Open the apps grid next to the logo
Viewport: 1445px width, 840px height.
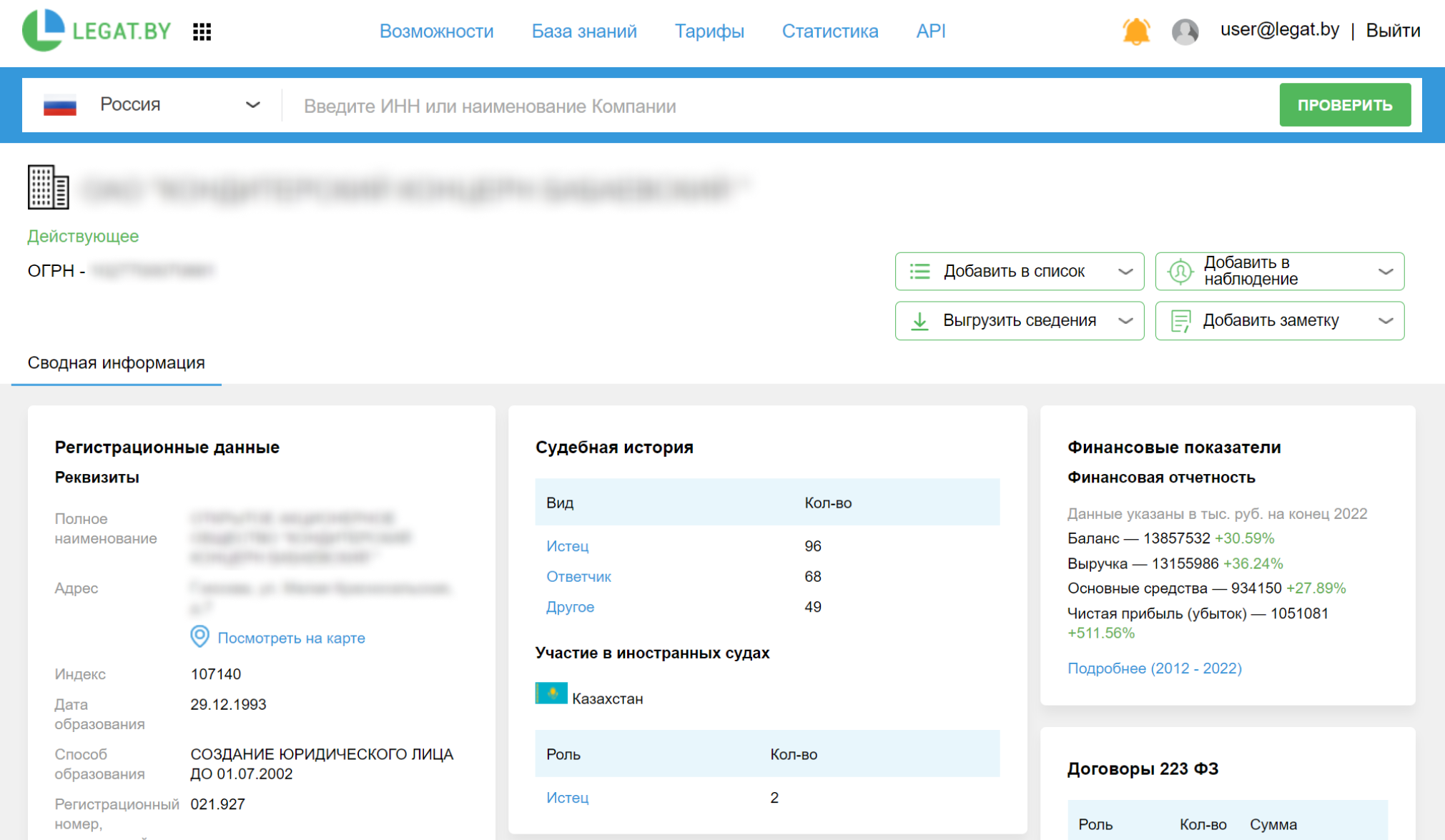[202, 31]
